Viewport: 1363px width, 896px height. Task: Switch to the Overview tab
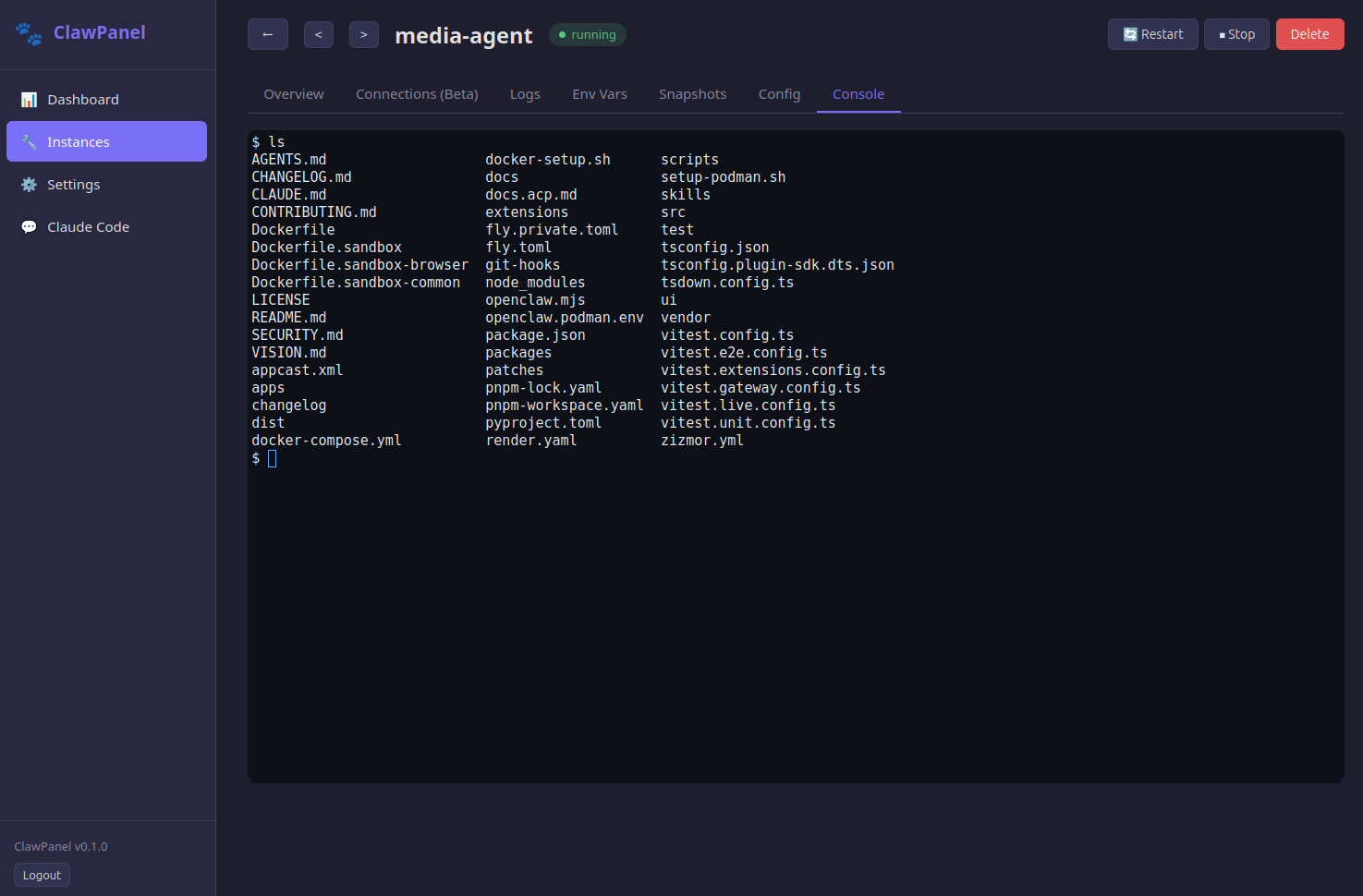pyautogui.click(x=293, y=93)
